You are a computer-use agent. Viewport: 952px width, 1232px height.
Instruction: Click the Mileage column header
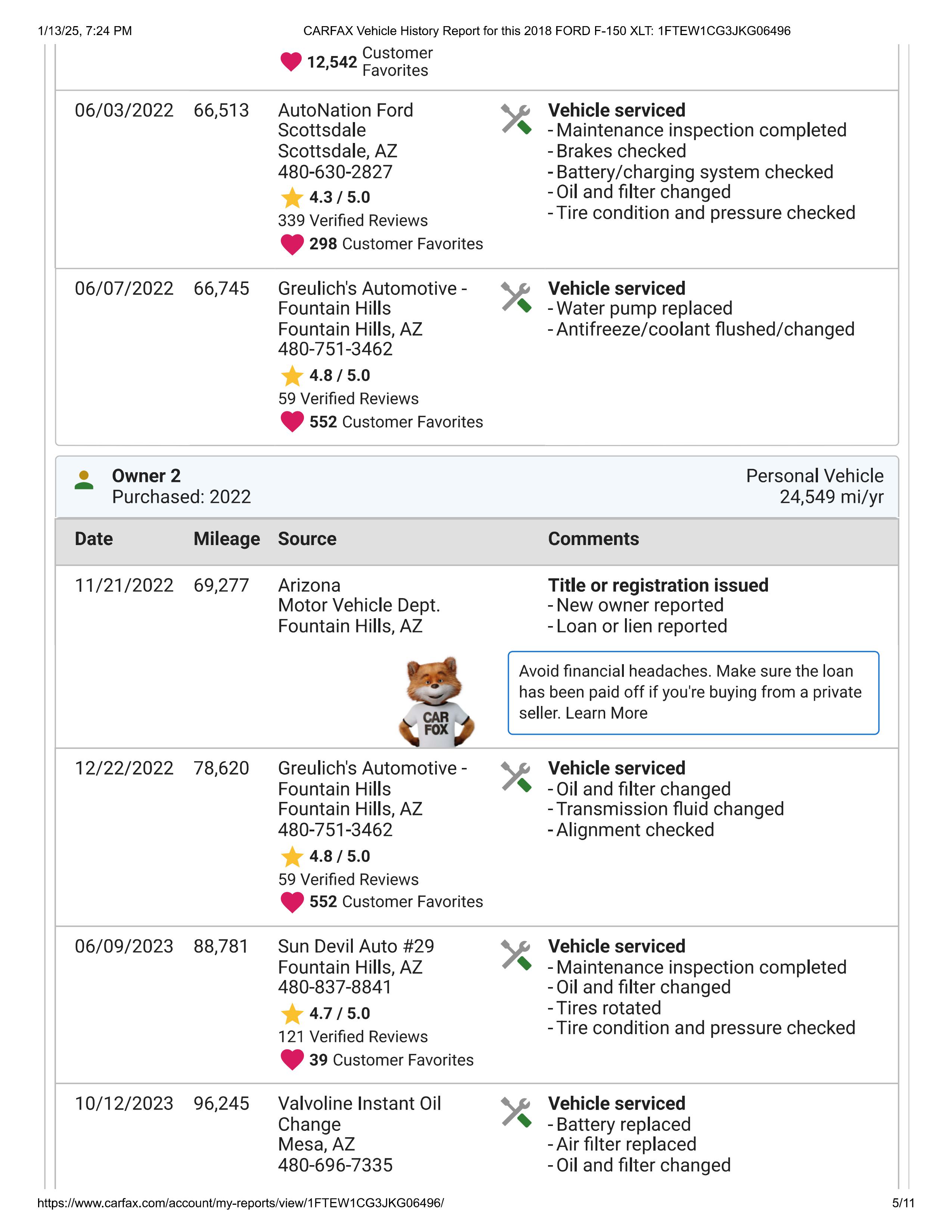(x=227, y=539)
